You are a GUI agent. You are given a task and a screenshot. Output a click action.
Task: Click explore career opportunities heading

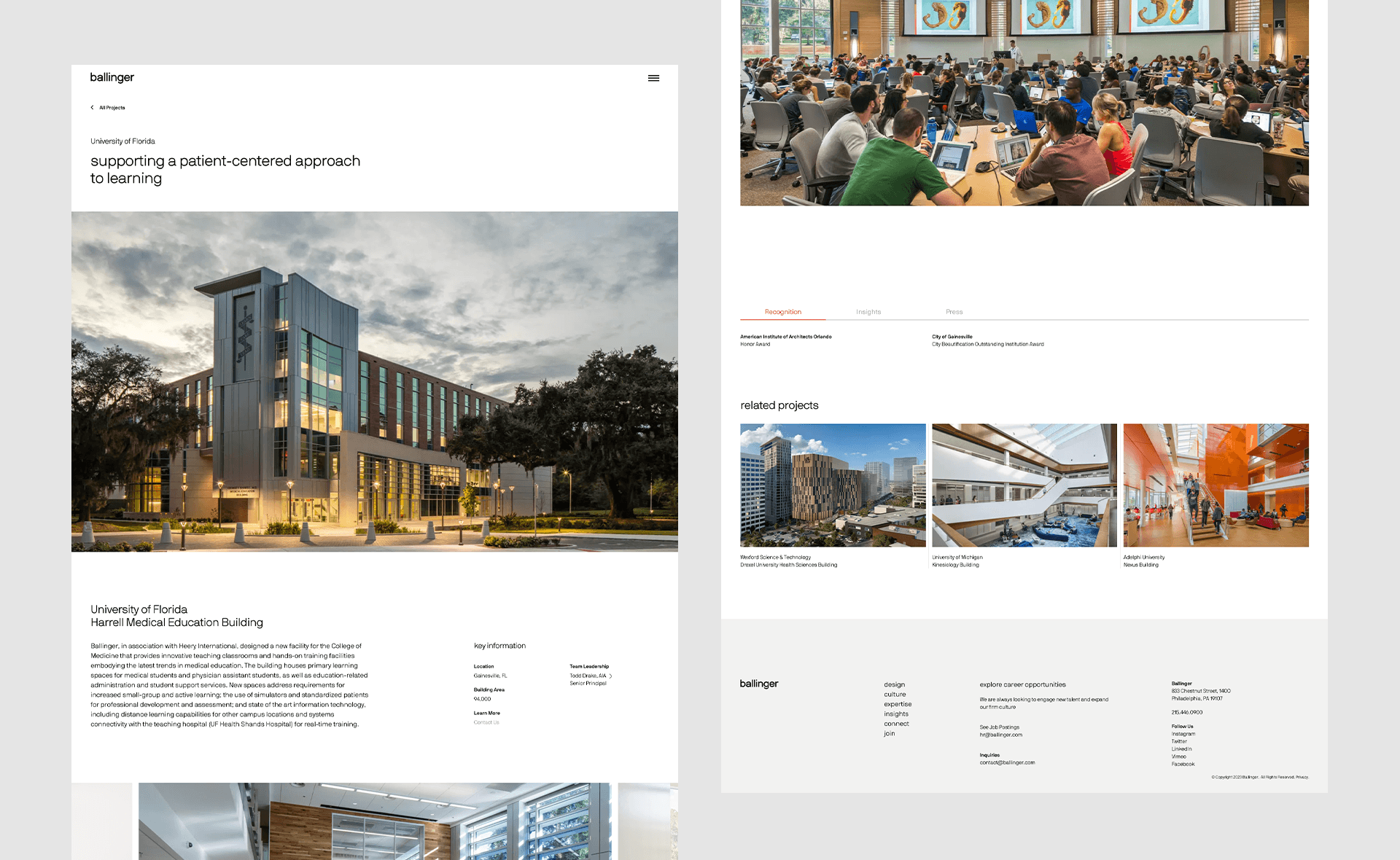tap(1022, 685)
